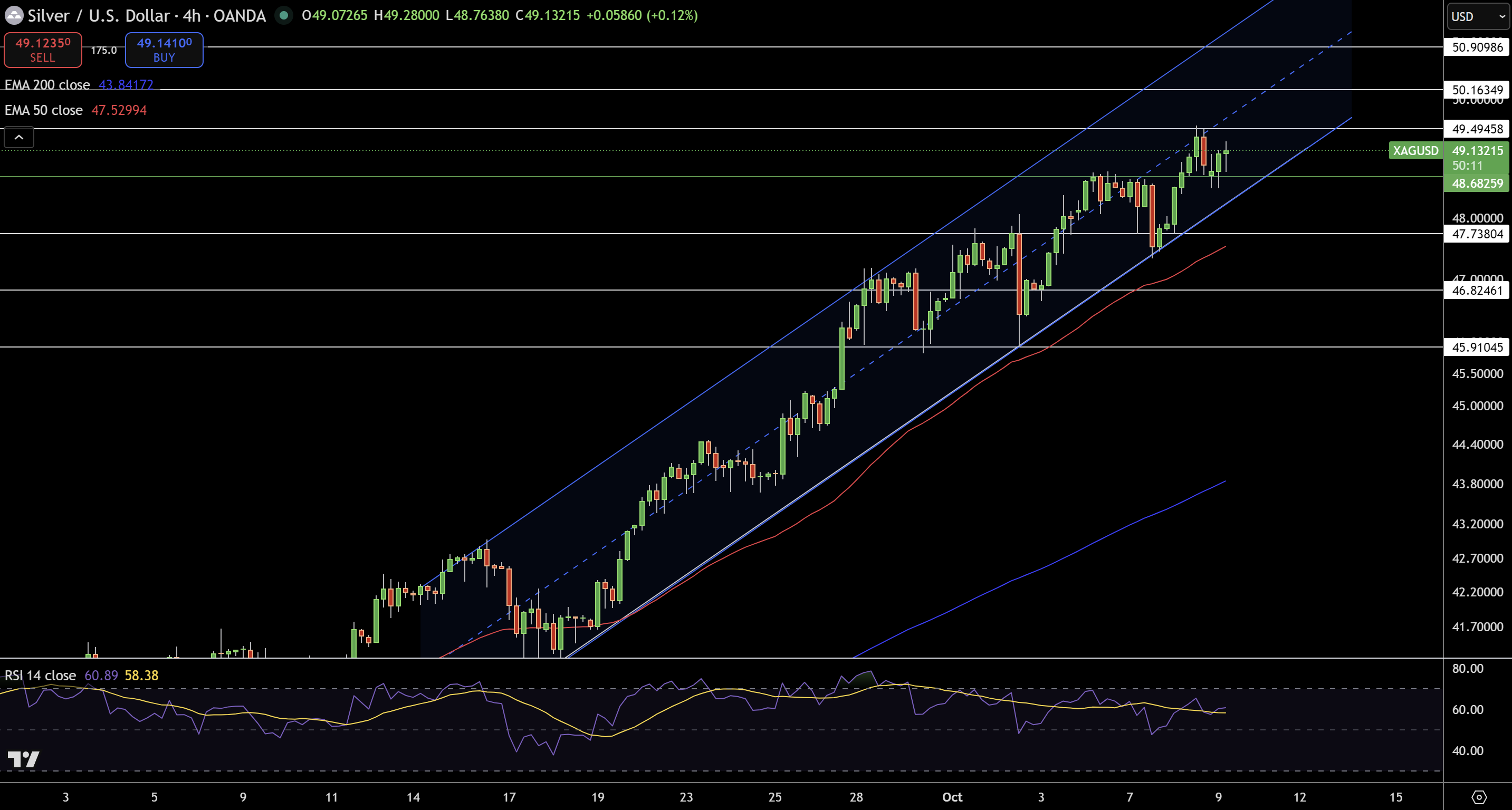The image size is (1512, 810).
Task: Click the TradingView logo
Action: (x=24, y=759)
